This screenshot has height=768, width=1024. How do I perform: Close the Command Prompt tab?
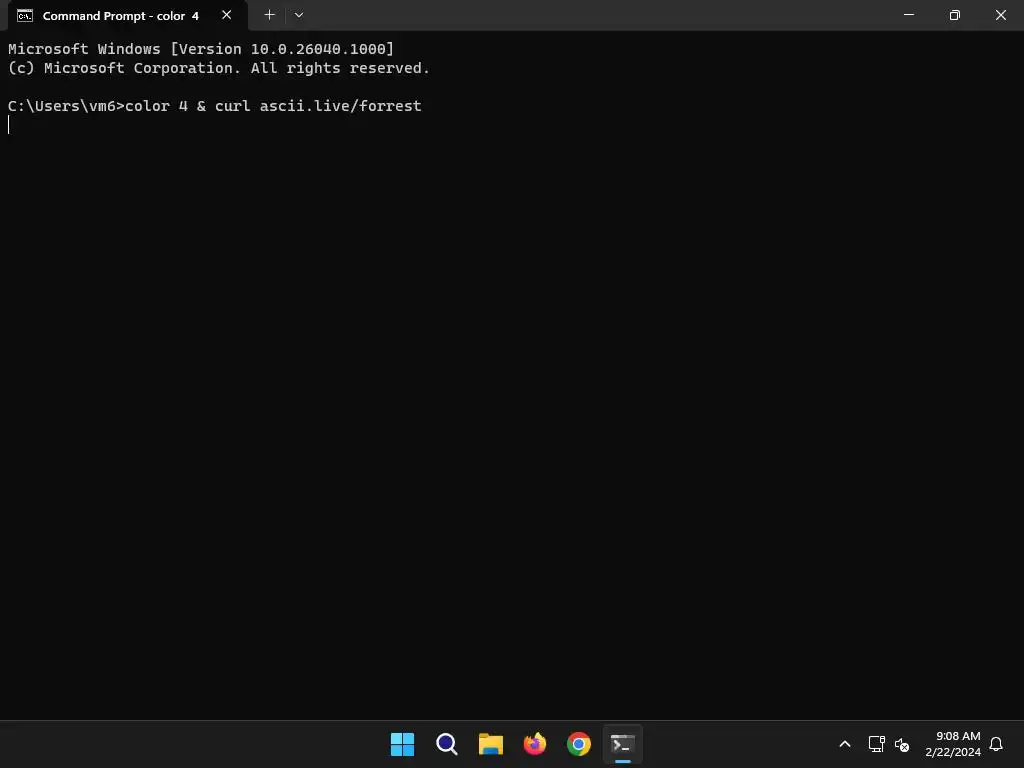pyautogui.click(x=227, y=15)
